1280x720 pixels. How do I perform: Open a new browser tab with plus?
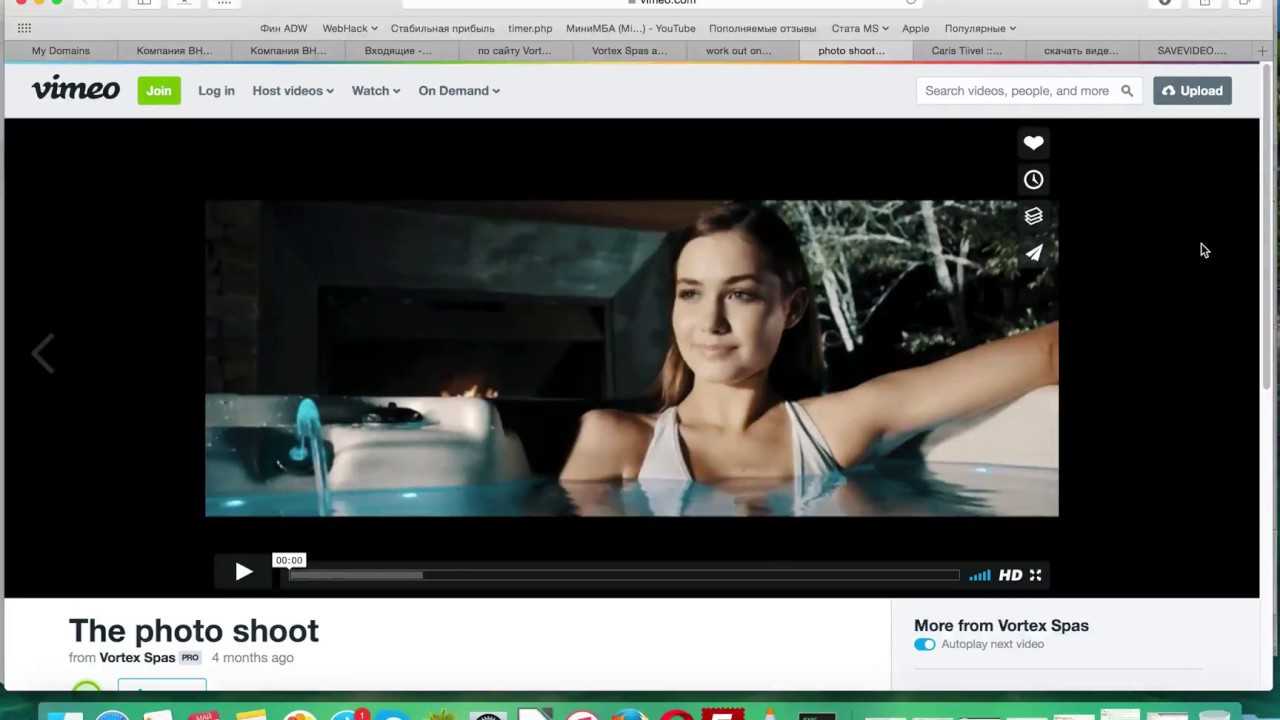(x=1262, y=51)
